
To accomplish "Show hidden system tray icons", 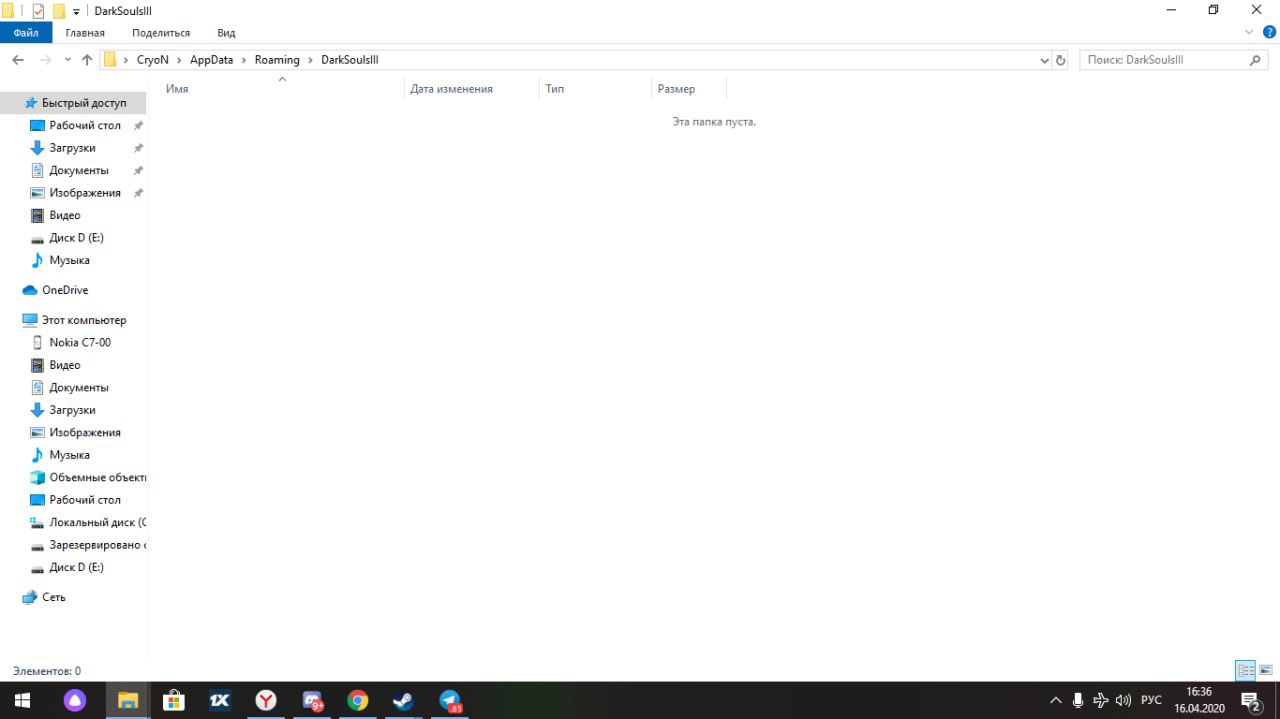I will click(1055, 700).
